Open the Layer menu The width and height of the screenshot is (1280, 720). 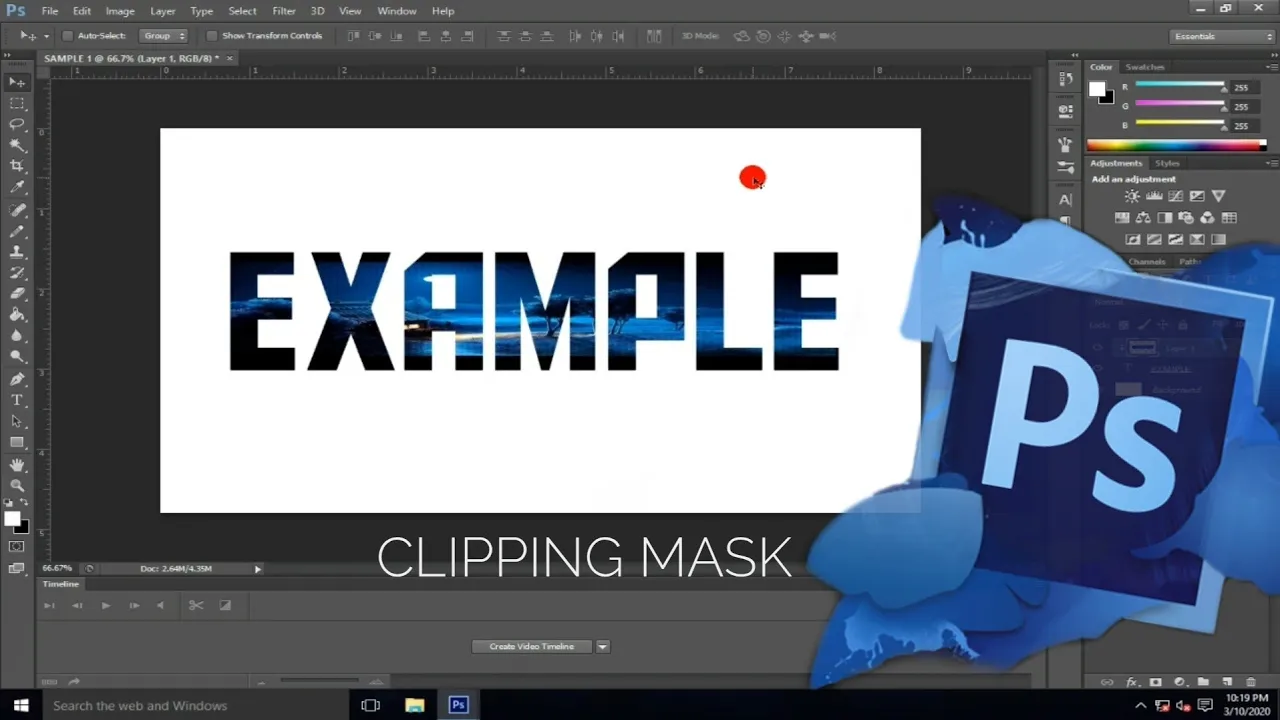click(163, 11)
